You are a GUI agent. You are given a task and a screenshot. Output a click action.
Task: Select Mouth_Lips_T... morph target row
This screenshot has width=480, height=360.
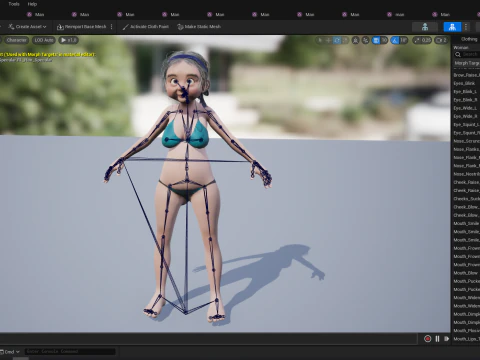466,339
